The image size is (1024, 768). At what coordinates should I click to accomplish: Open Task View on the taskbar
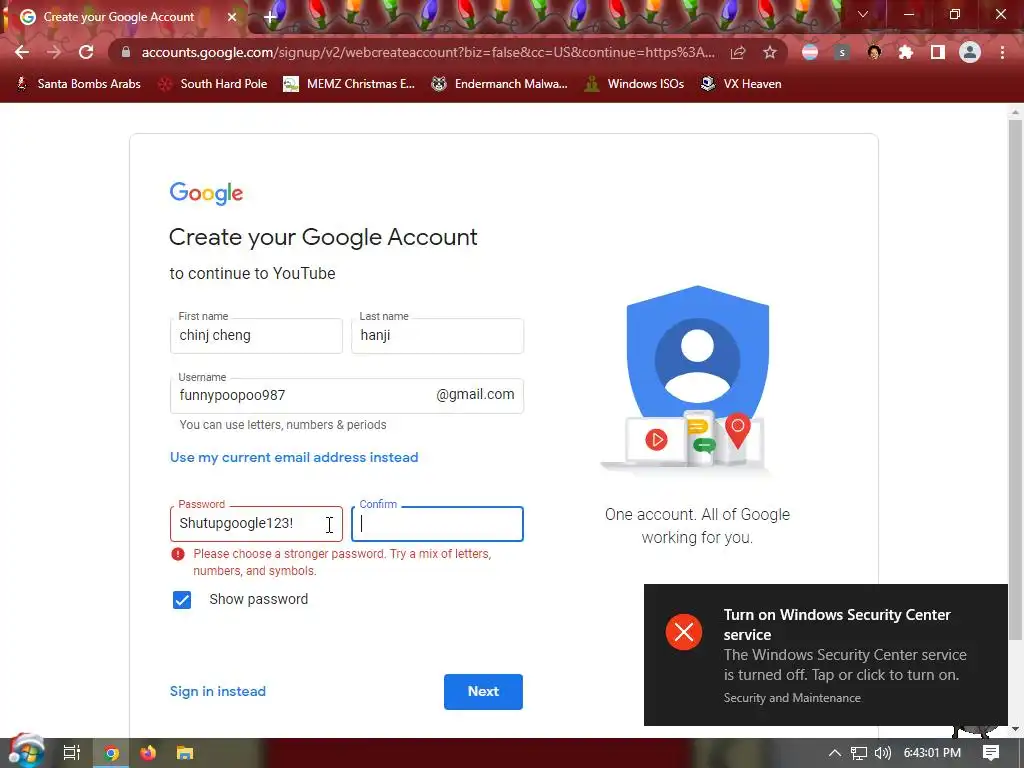pyautogui.click(x=72, y=753)
